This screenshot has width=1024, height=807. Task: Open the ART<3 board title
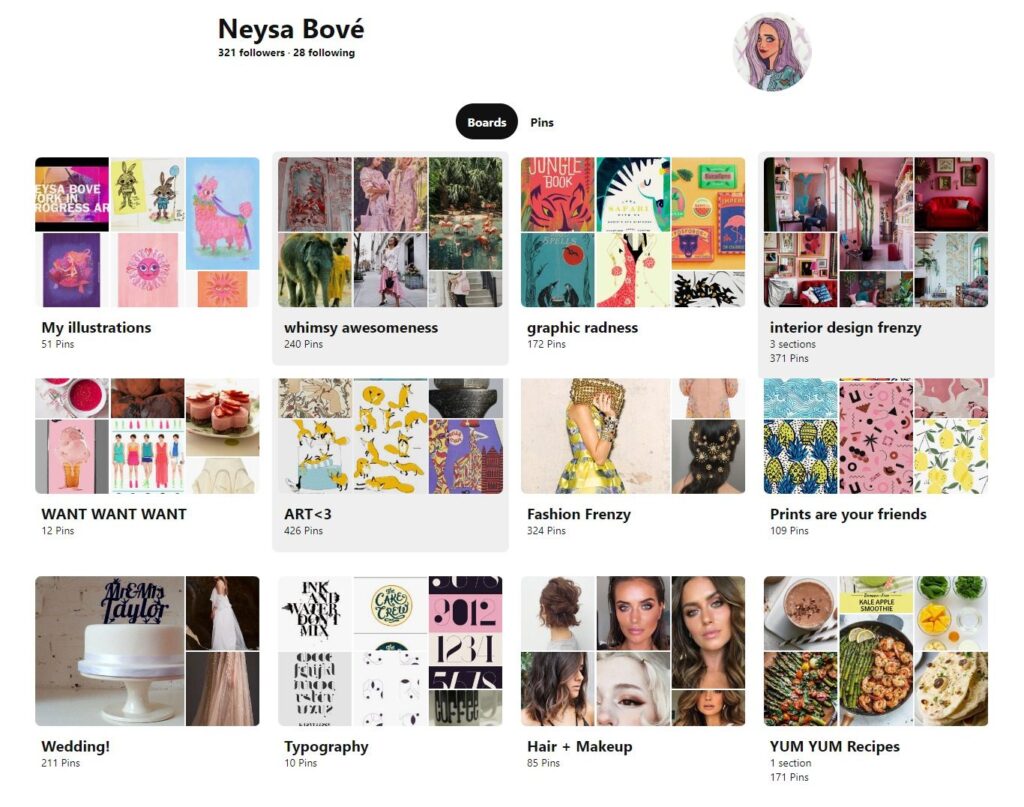(x=308, y=514)
